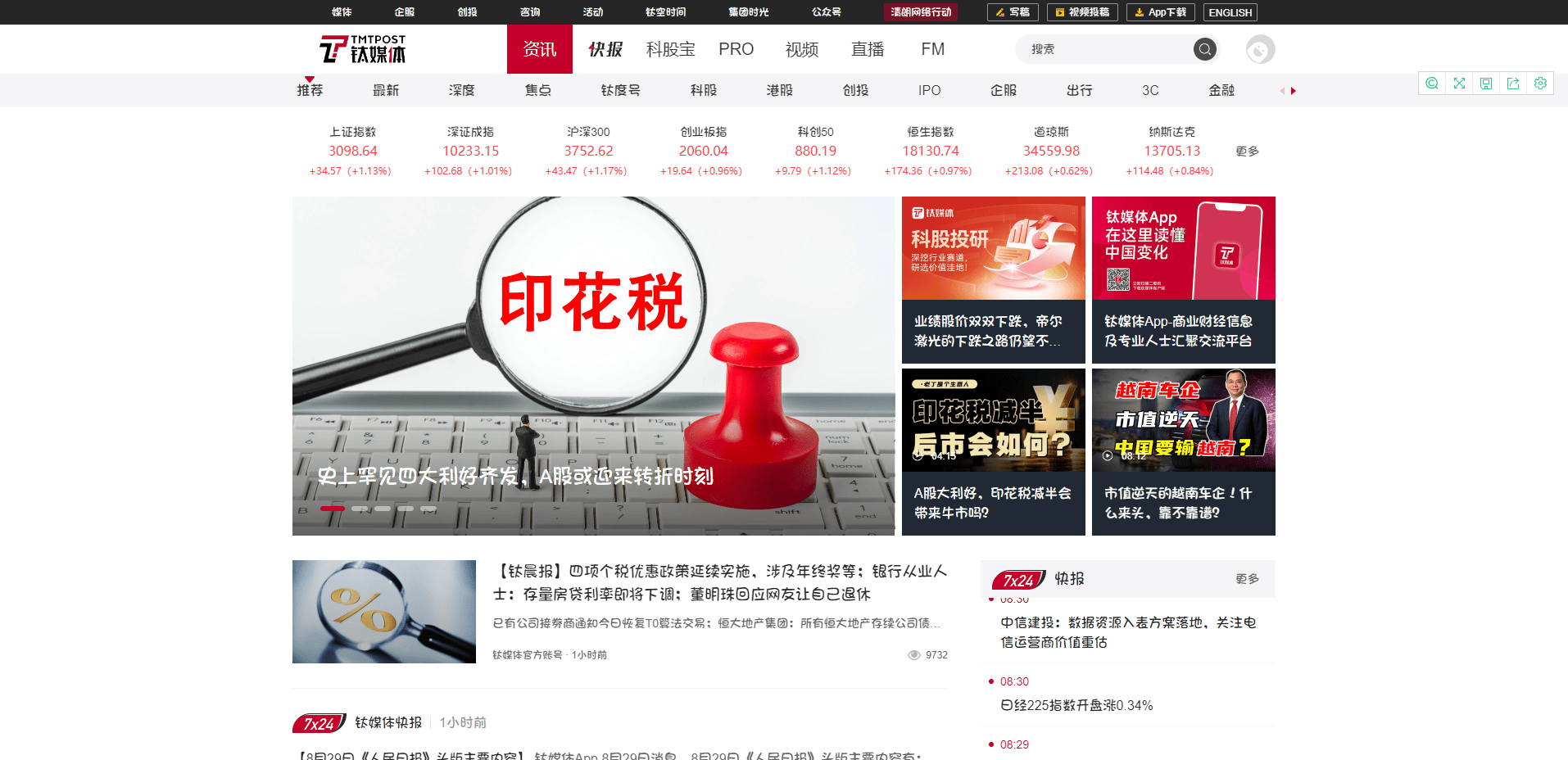
Task: Select the second carousel slide indicator
Action: [x=360, y=509]
